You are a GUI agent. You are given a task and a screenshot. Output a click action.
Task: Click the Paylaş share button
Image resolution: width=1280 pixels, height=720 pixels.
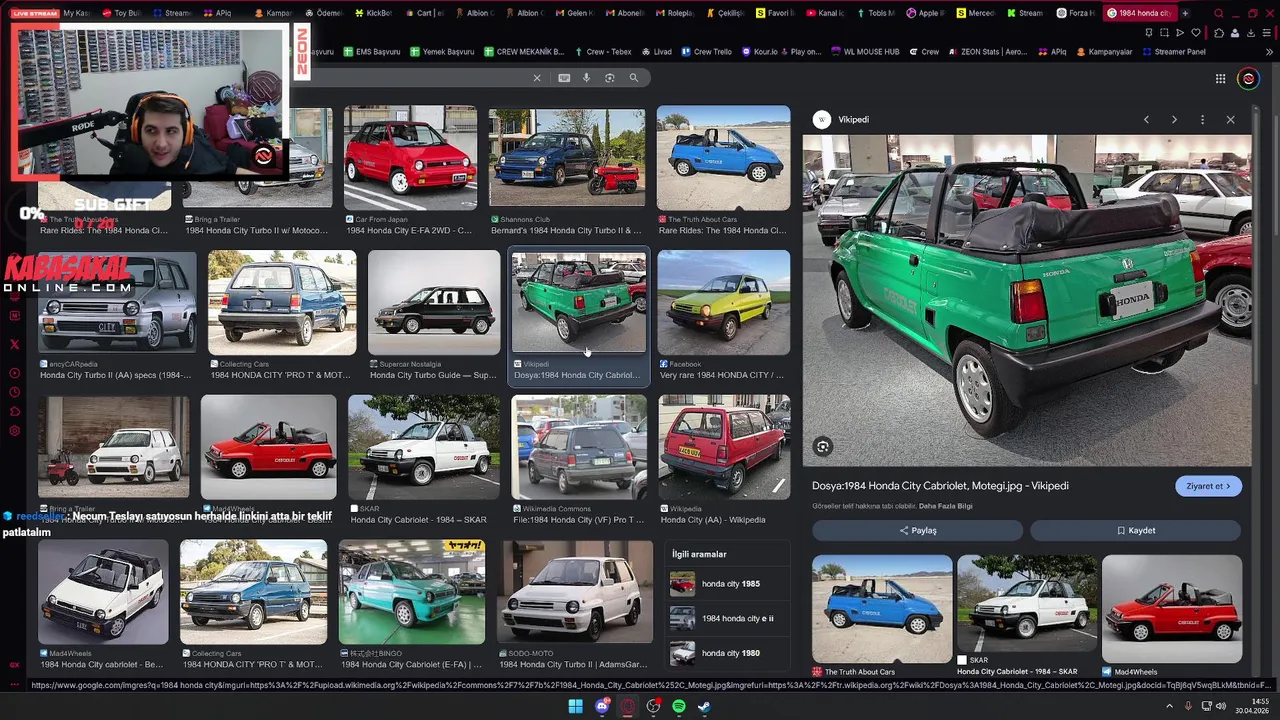tap(918, 531)
